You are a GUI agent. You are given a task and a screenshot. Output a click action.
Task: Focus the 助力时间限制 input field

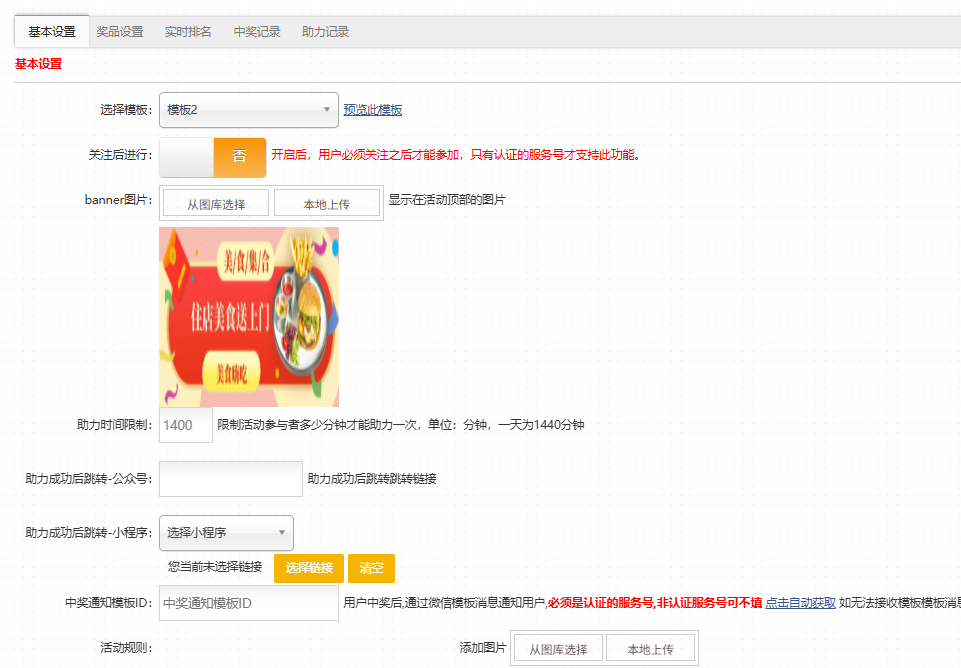186,425
